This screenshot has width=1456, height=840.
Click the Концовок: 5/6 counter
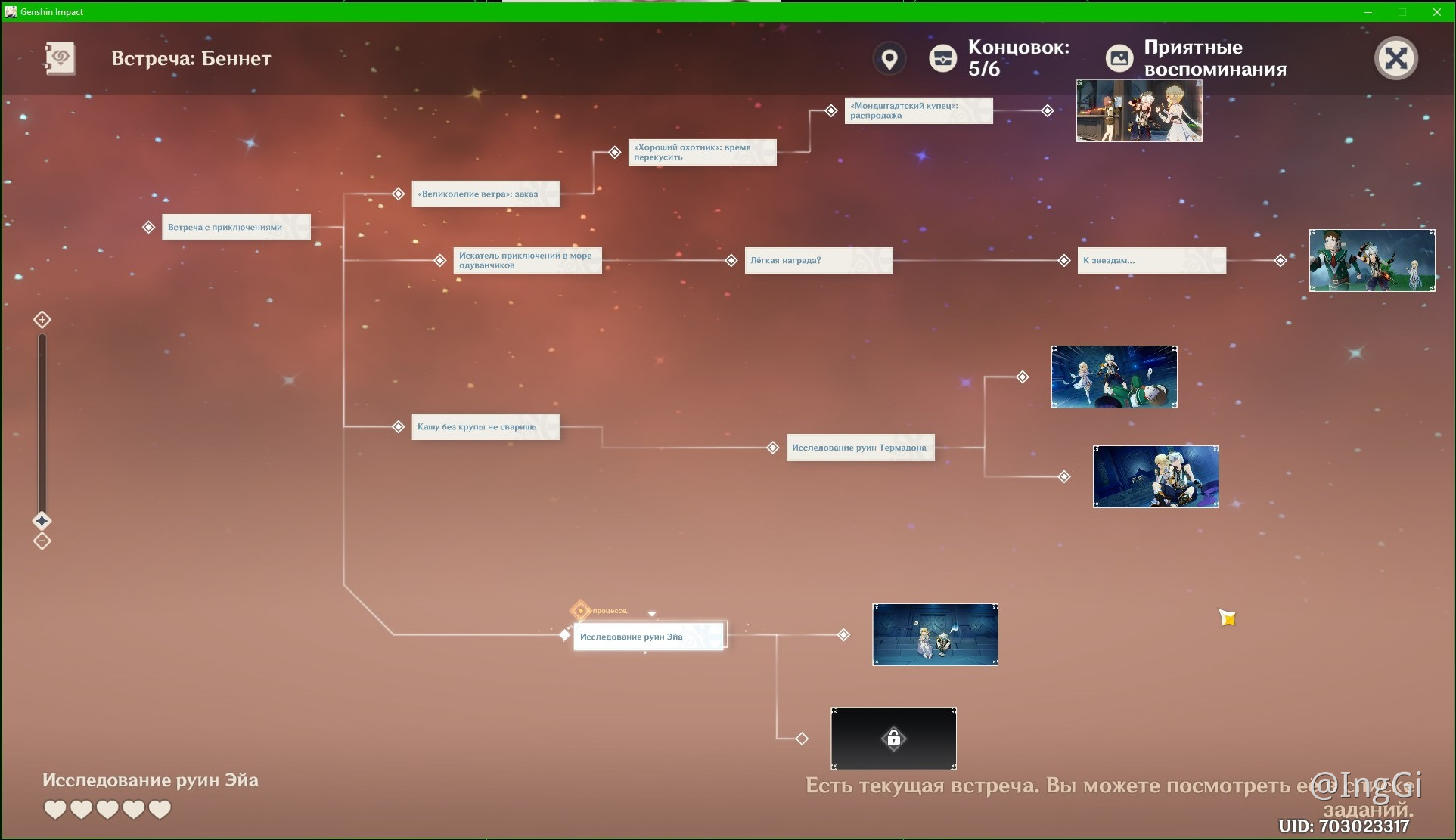(x=1019, y=58)
